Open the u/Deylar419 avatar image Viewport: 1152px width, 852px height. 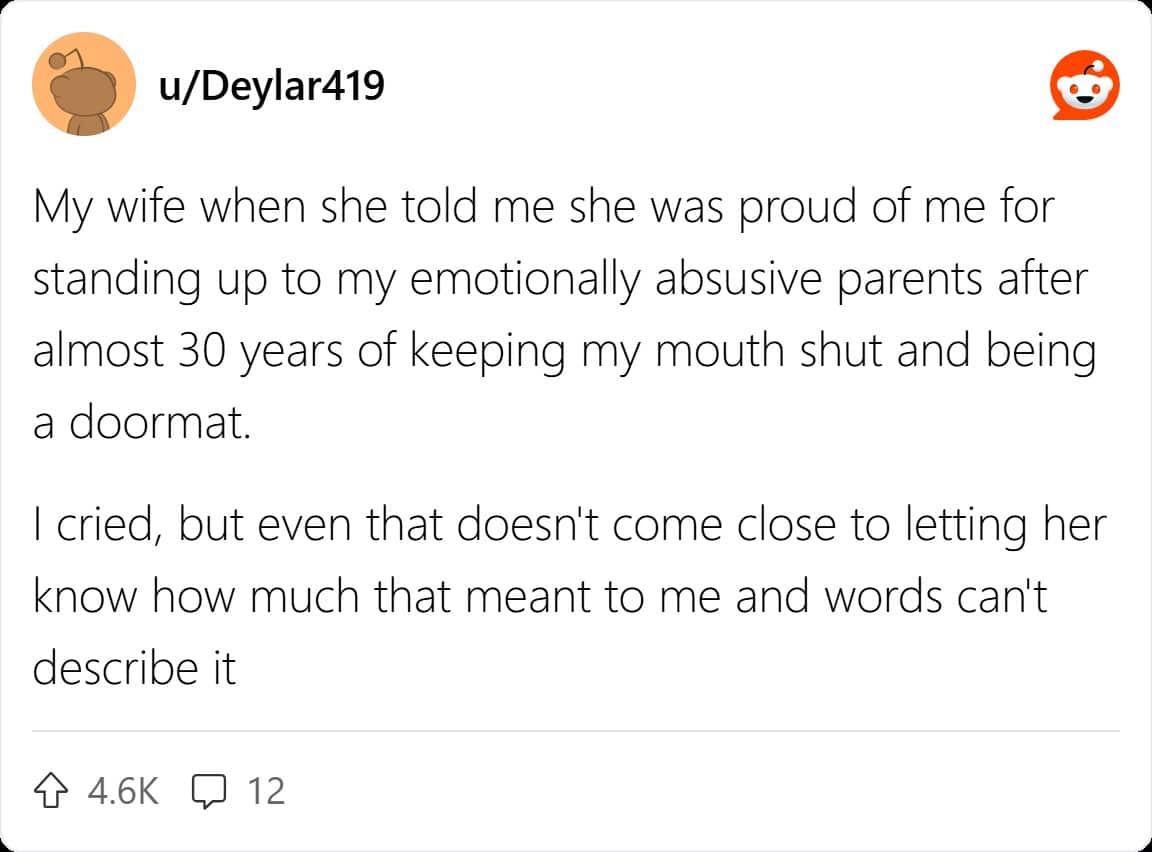[84, 84]
